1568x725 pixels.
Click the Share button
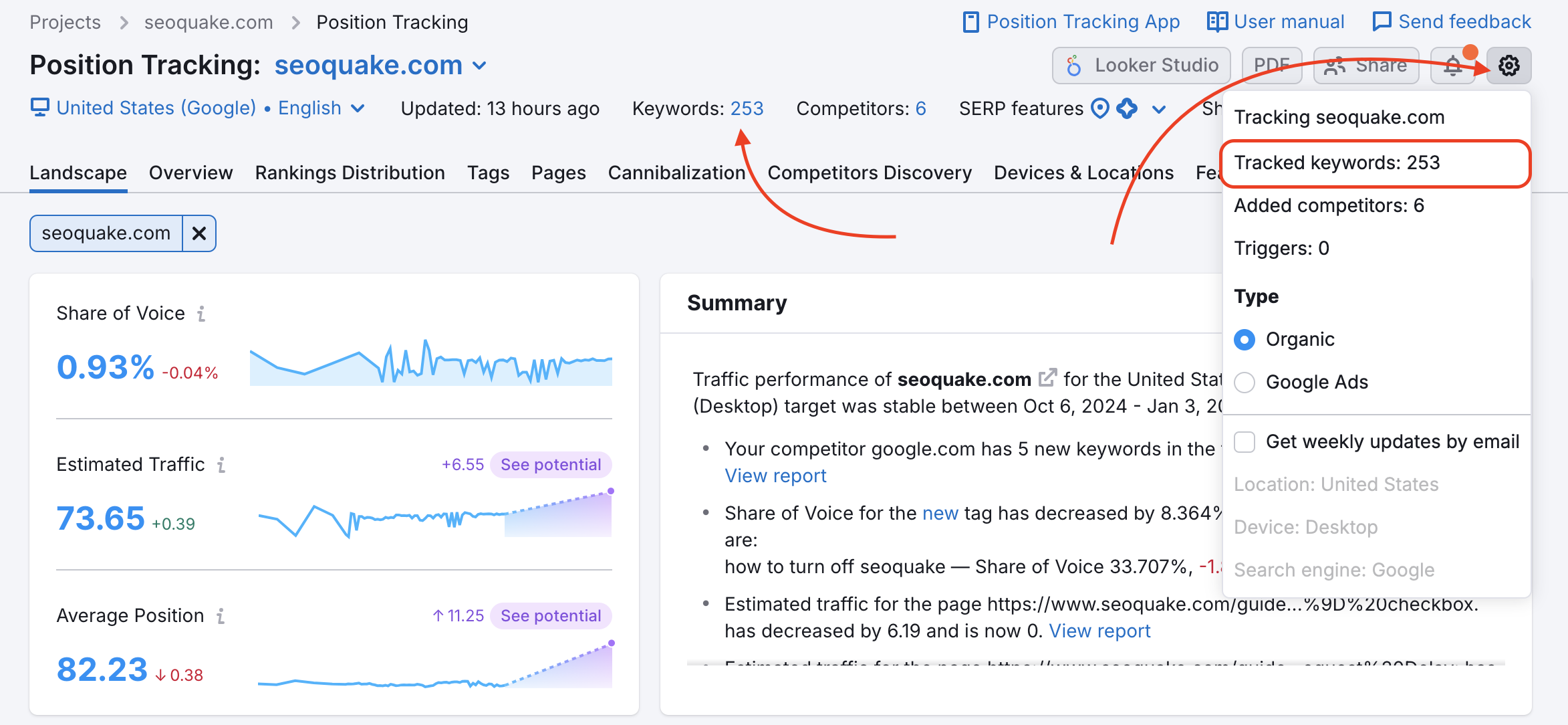coord(1366,66)
